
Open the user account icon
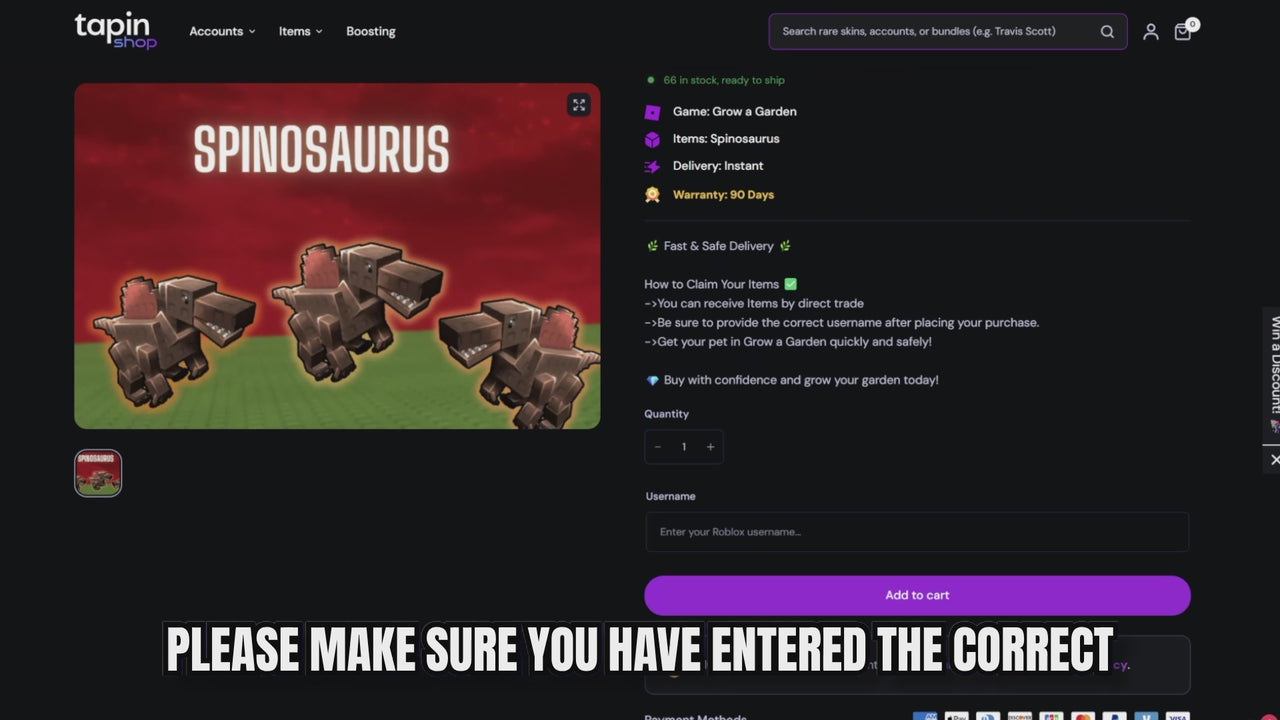pos(1151,32)
